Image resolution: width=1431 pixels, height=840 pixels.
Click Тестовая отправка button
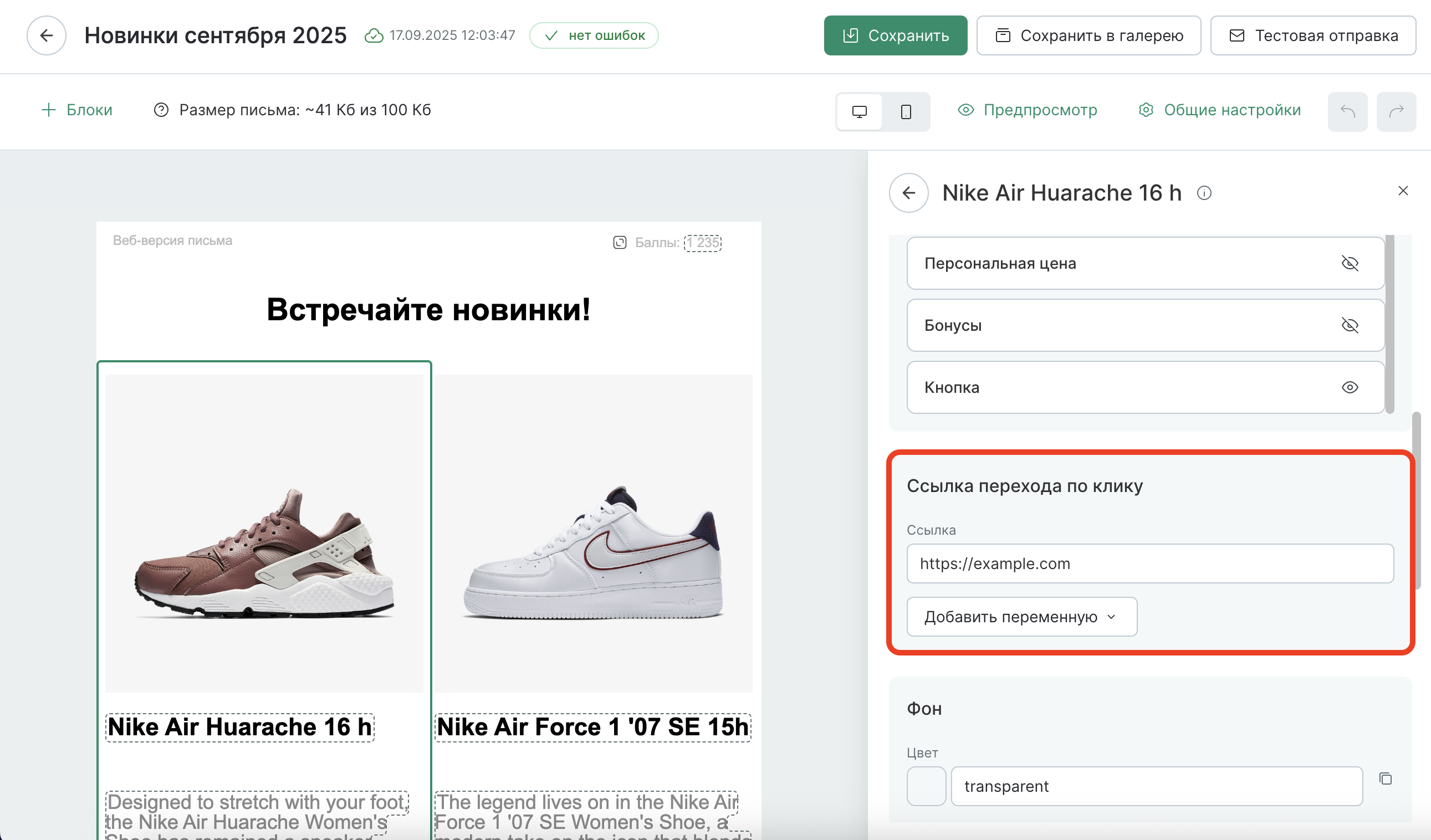click(1312, 35)
